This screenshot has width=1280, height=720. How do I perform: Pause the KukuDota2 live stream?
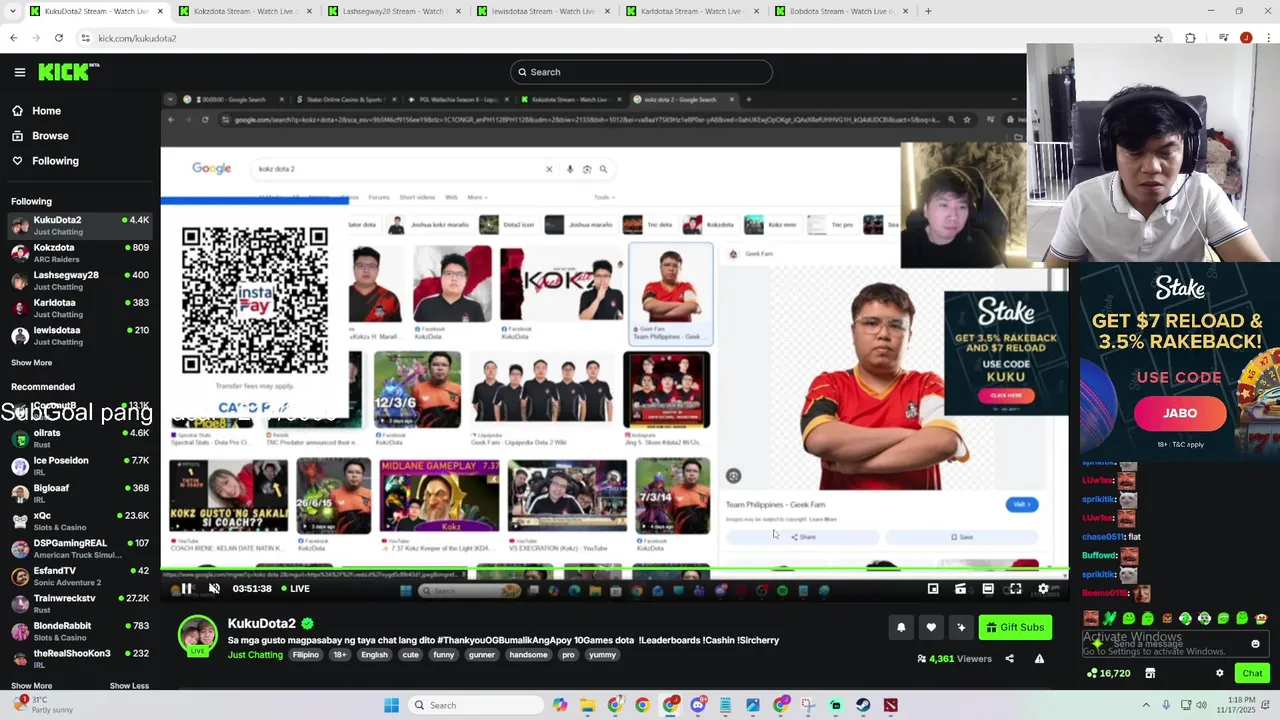point(186,588)
